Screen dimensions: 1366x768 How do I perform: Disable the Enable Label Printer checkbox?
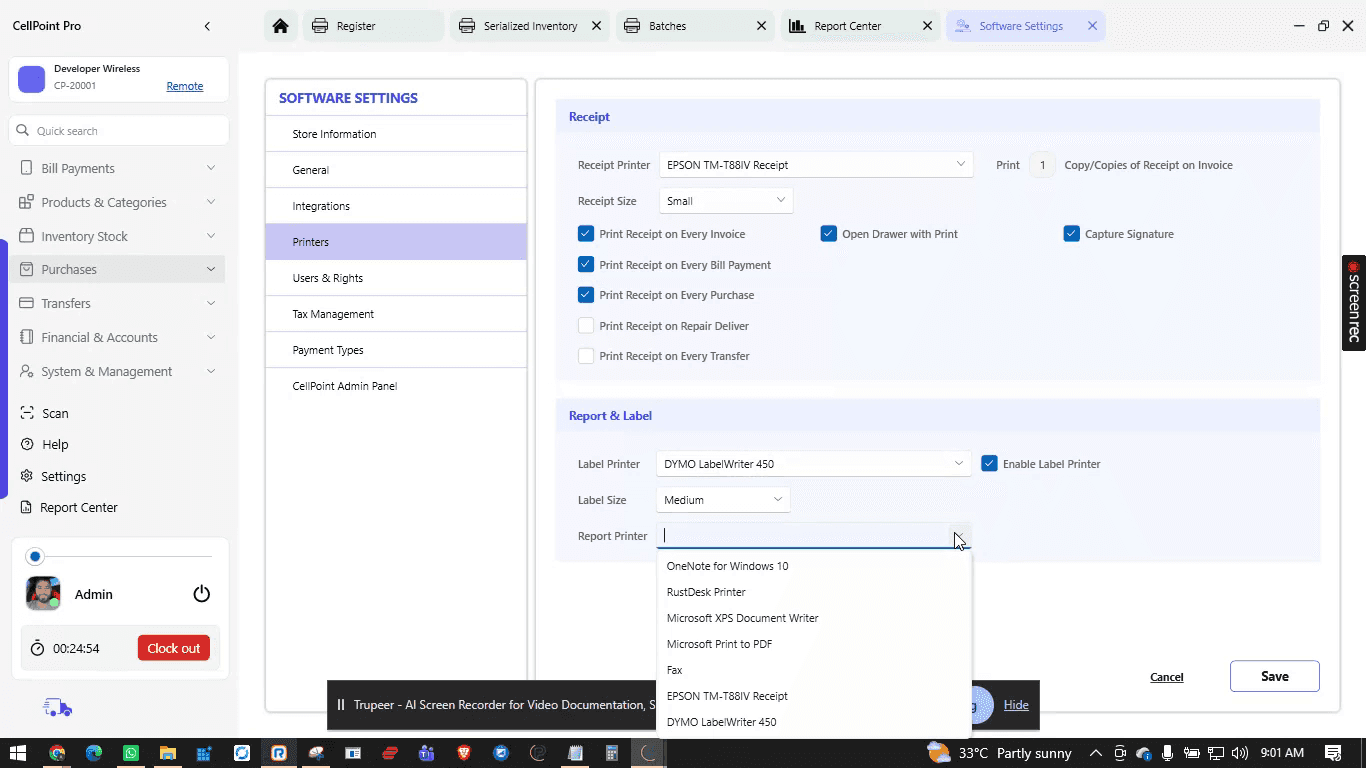(989, 464)
